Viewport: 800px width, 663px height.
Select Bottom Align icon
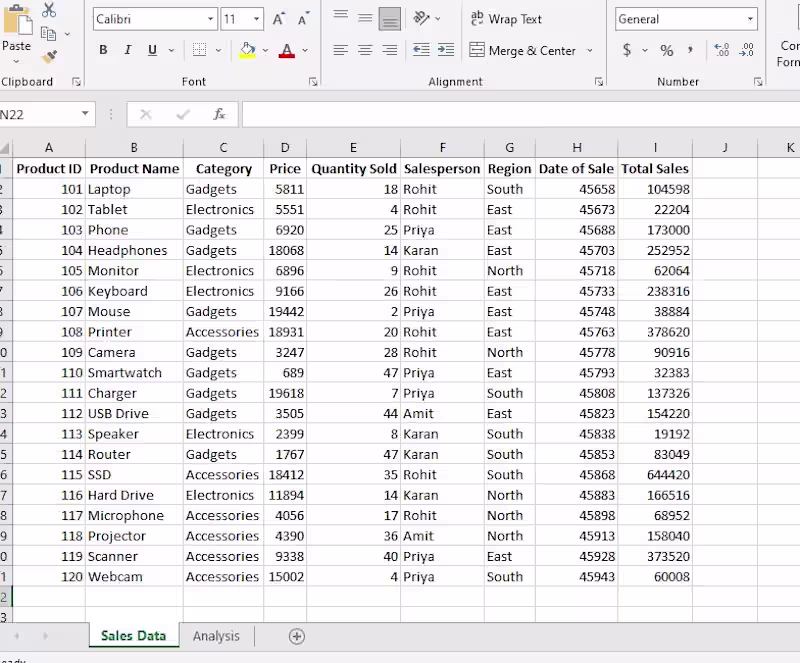[x=390, y=19]
